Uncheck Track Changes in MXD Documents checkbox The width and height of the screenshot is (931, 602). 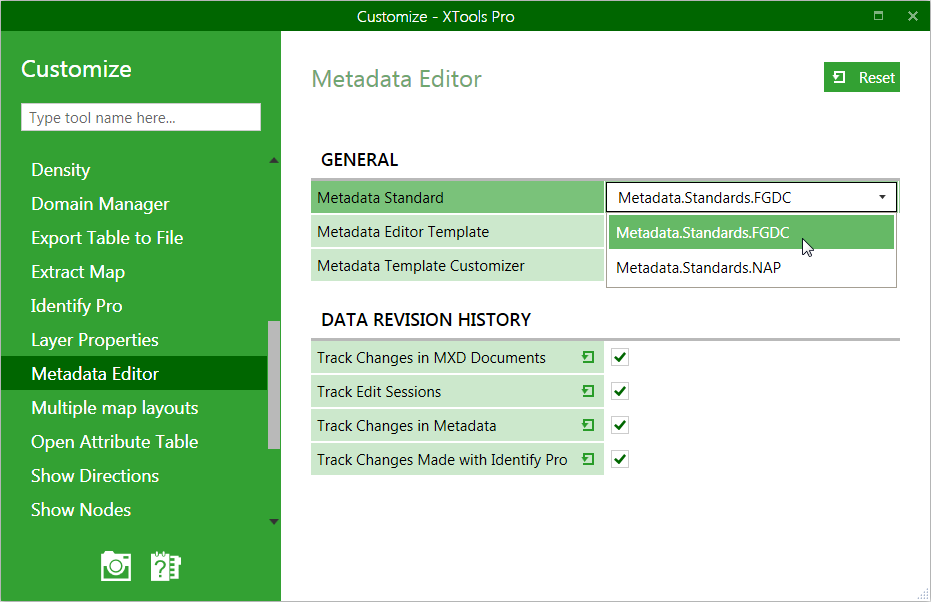pyautogui.click(x=620, y=357)
